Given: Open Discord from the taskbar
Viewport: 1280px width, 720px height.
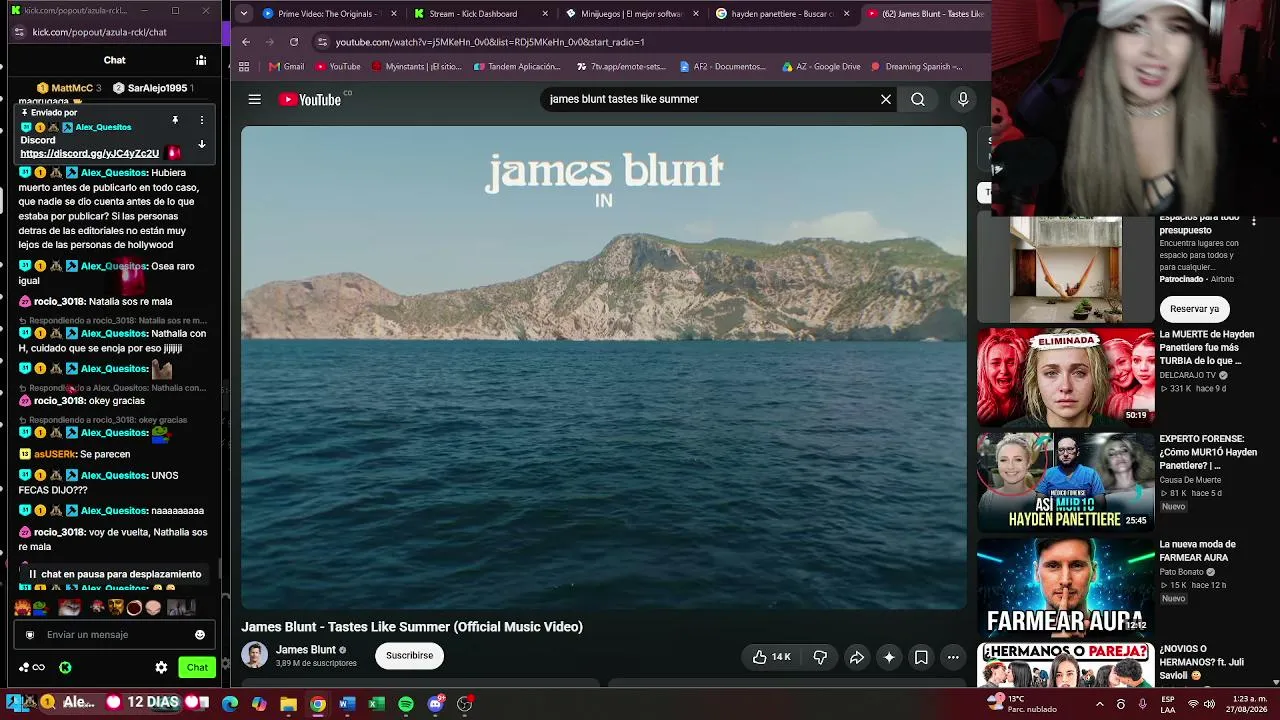Looking at the screenshot, I should 435,704.
